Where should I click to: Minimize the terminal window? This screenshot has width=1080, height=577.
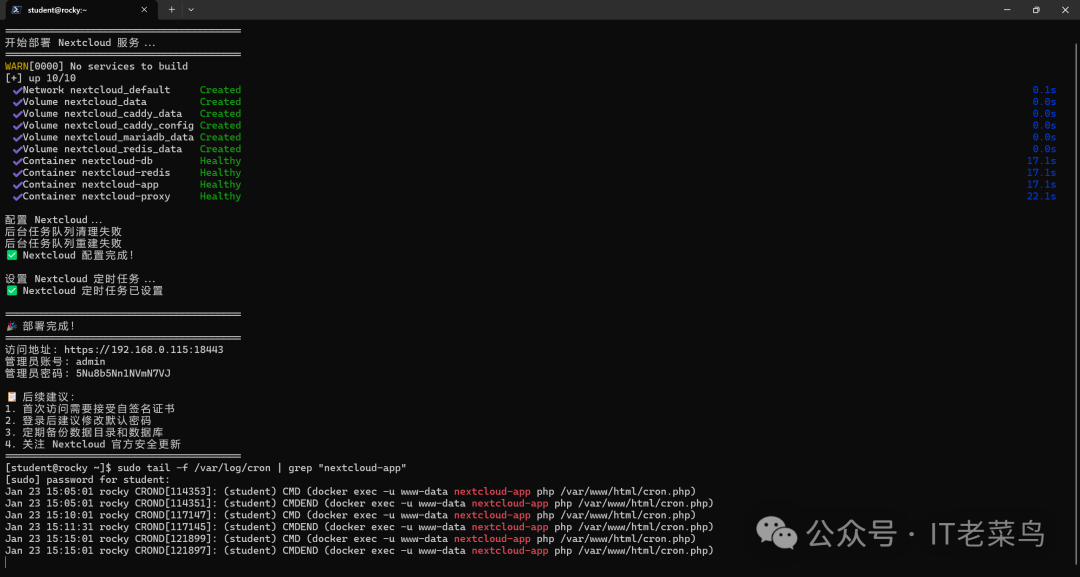click(1008, 10)
